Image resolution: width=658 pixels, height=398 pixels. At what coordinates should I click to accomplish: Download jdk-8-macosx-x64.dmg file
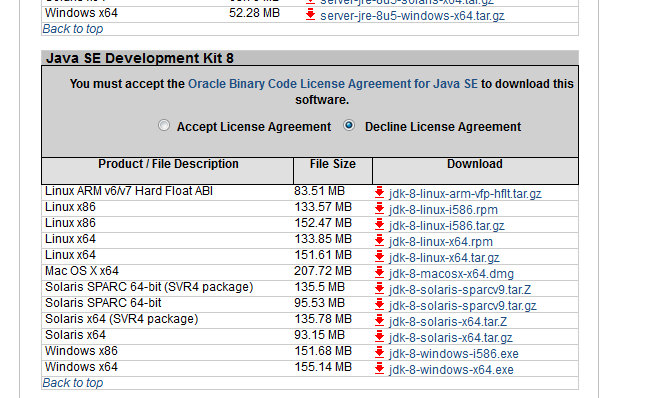(x=451, y=274)
